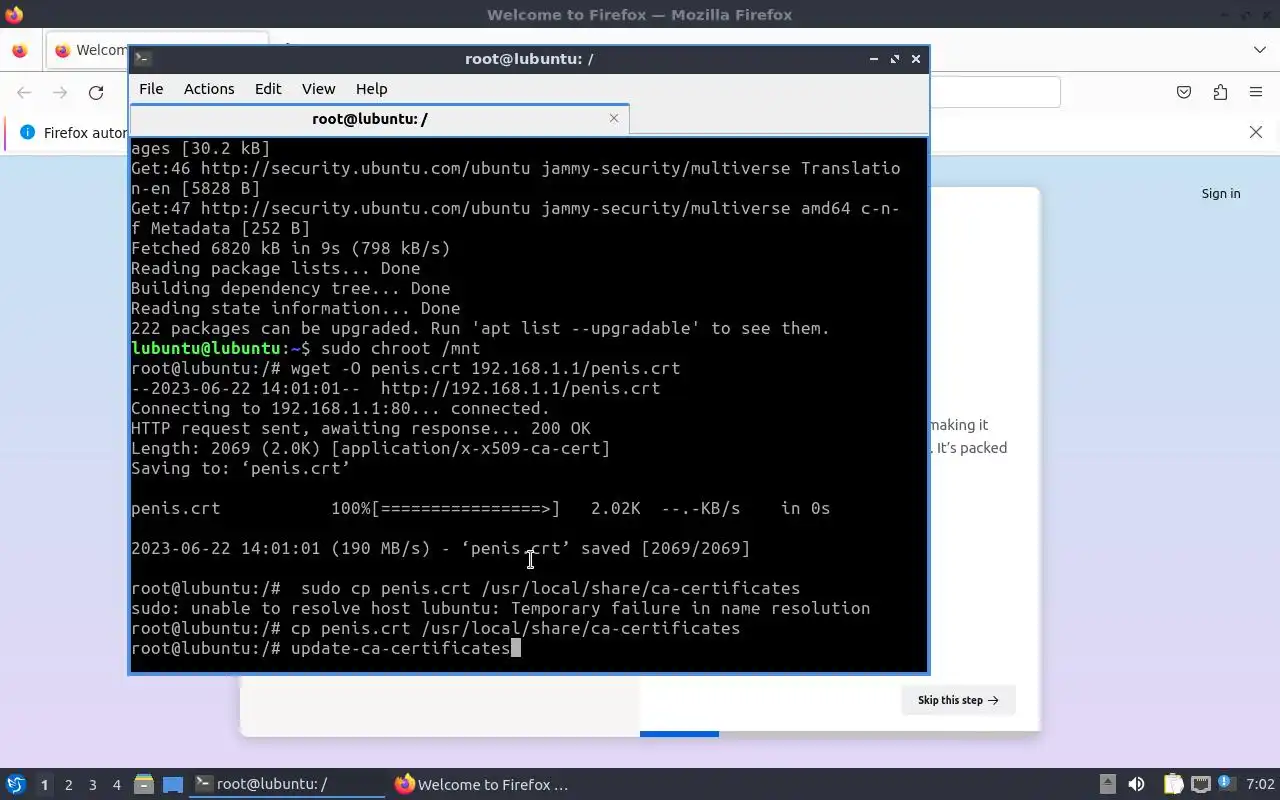Open the wired network tray icon
The height and width of the screenshot is (800, 1280).
[1201, 785]
